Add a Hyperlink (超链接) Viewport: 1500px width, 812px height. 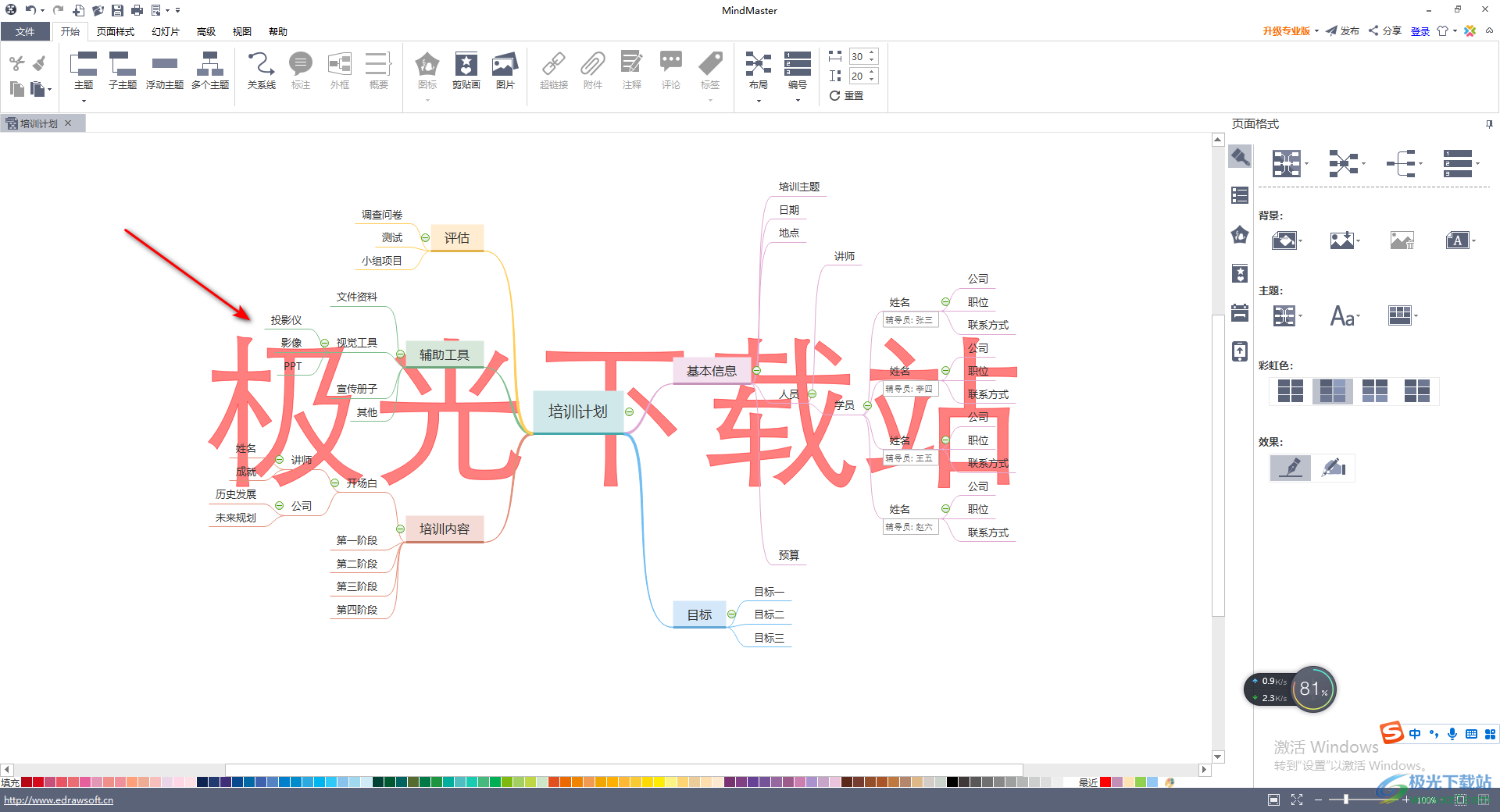554,70
